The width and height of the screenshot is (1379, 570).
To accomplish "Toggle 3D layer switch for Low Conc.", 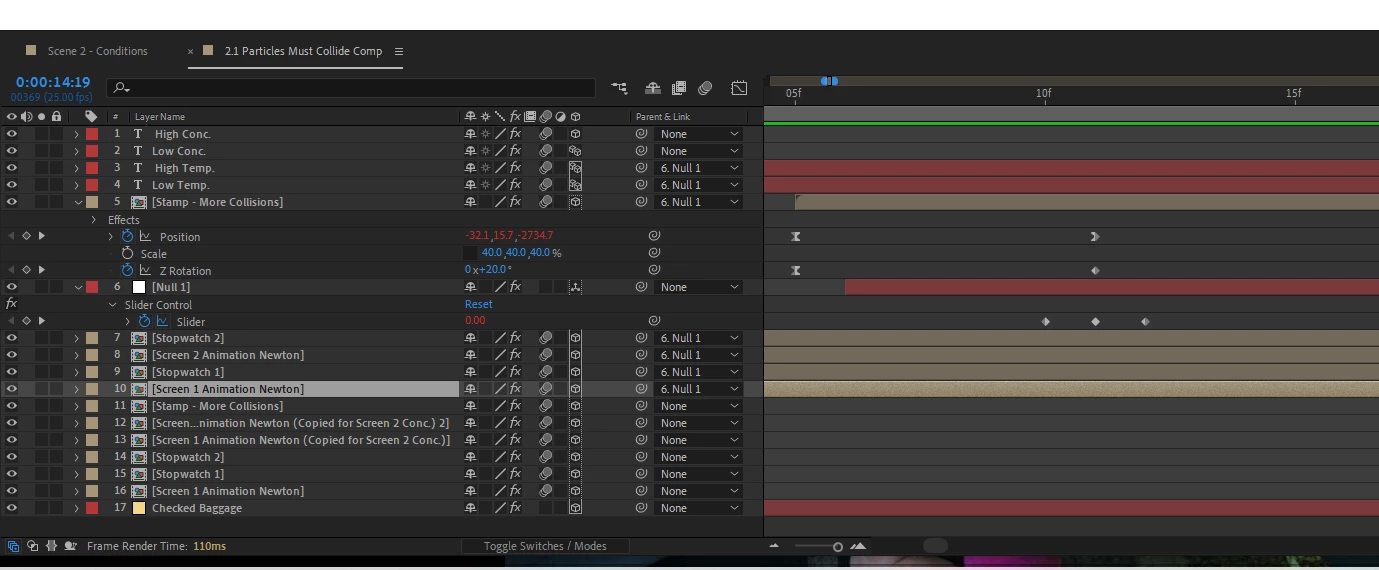I will pyautogui.click(x=575, y=151).
